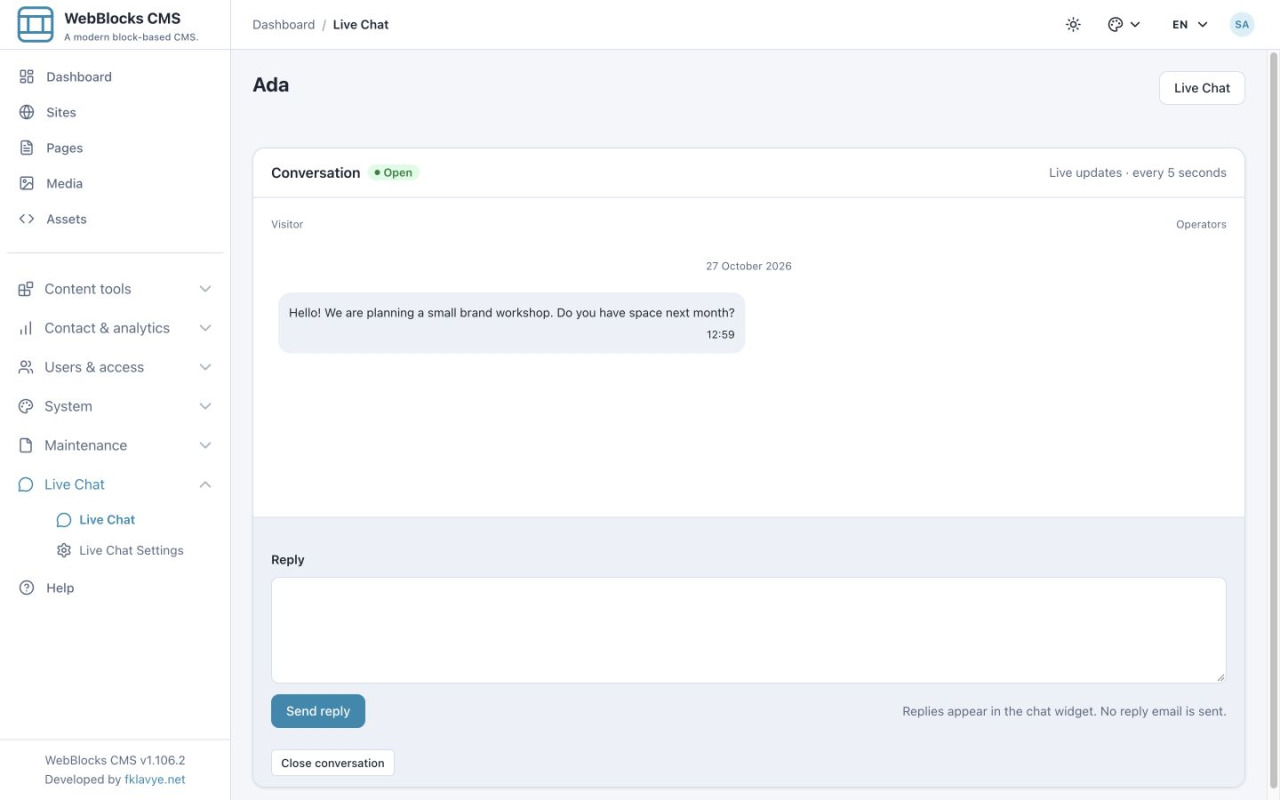
Task: Click the Sites globe icon
Action: pyautogui.click(x=27, y=112)
